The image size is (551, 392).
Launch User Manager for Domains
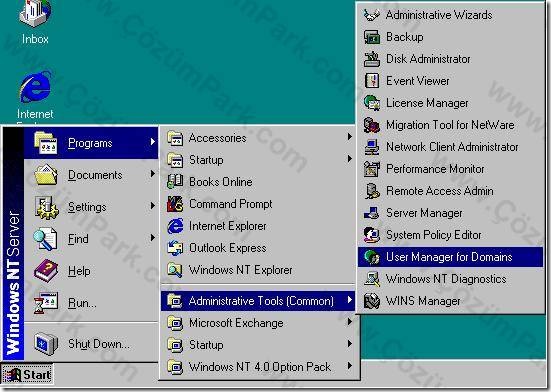[x=450, y=257]
